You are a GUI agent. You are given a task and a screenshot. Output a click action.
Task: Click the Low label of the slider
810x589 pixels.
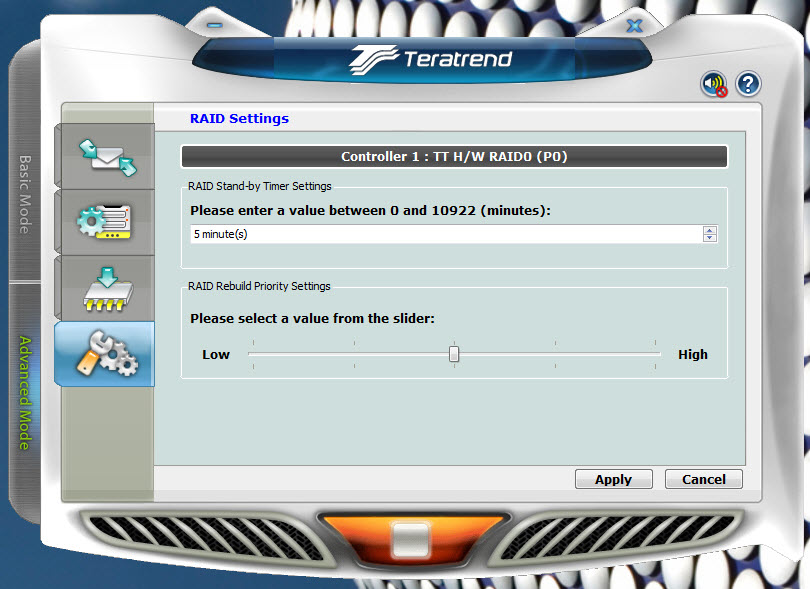pos(216,354)
